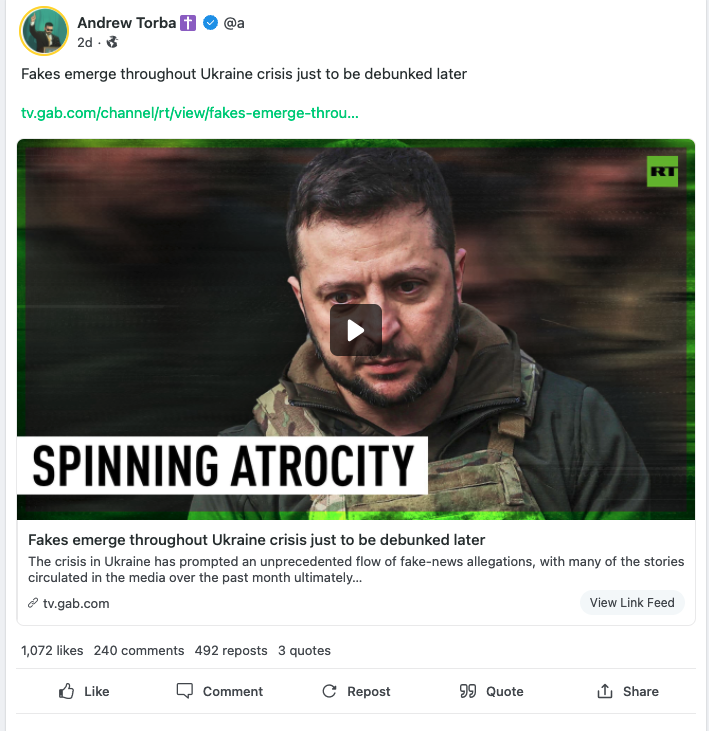Click the View Link Feed button
Image resolution: width=709 pixels, height=731 pixels.
(x=632, y=602)
